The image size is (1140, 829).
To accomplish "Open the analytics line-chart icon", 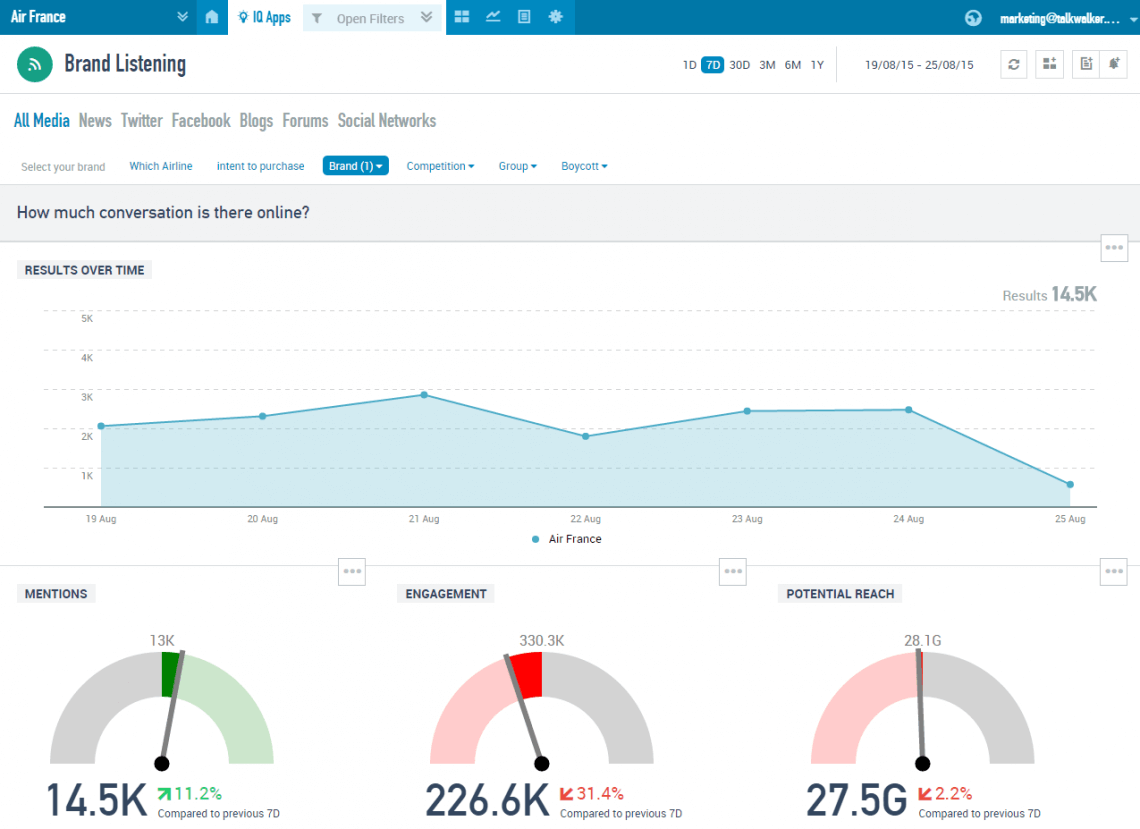I will 492,16.
